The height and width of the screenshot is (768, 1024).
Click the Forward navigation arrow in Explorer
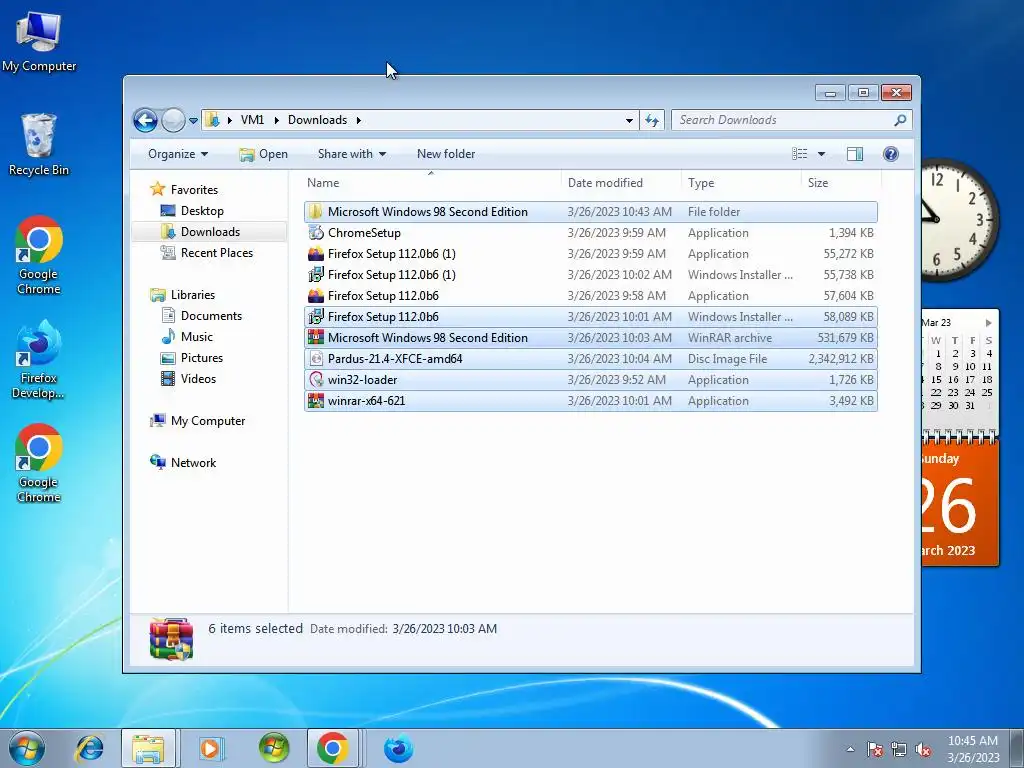coord(173,120)
